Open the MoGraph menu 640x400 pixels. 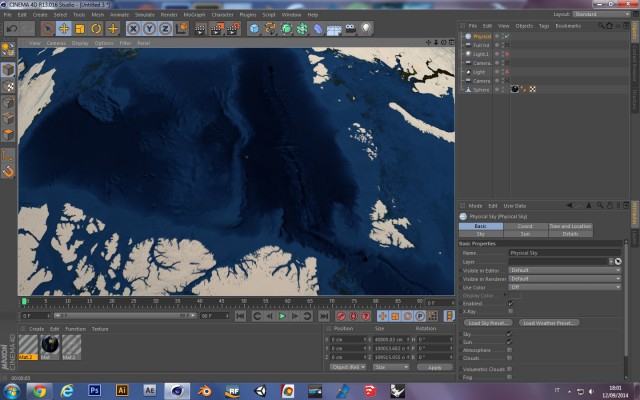point(194,15)
